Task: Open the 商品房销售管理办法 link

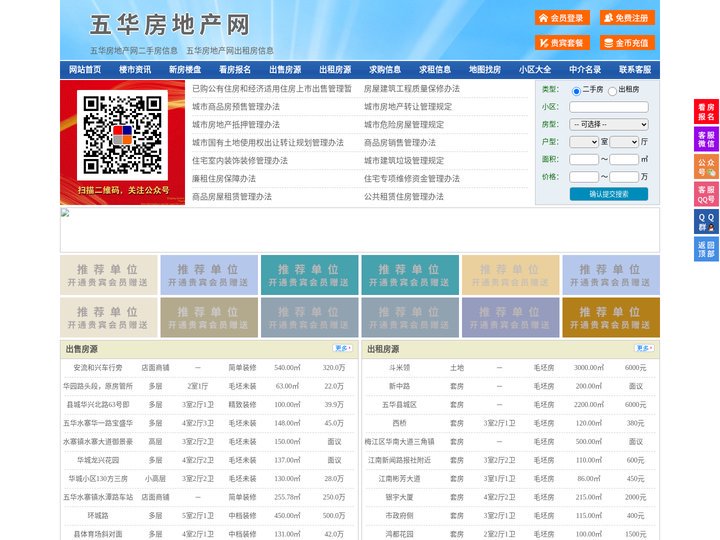Action: (400, 143)
